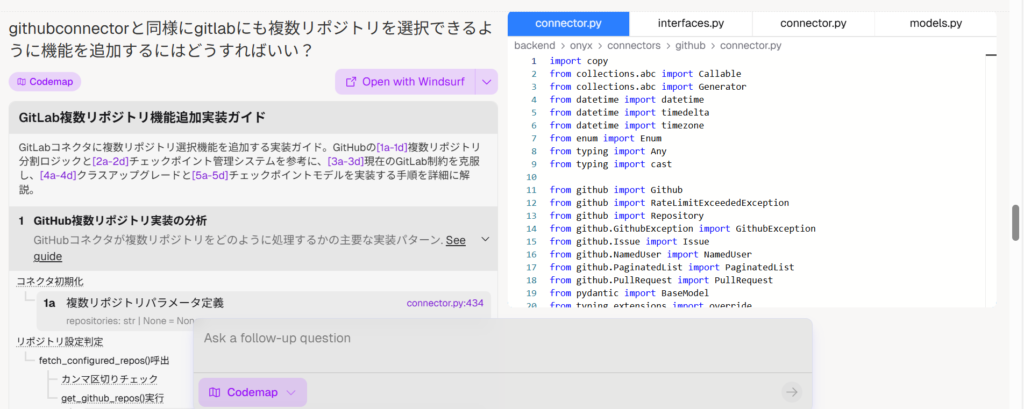Click the backend breadcrumb segment
This screenshot has width=1024, height=409.
tap(534, 46)
